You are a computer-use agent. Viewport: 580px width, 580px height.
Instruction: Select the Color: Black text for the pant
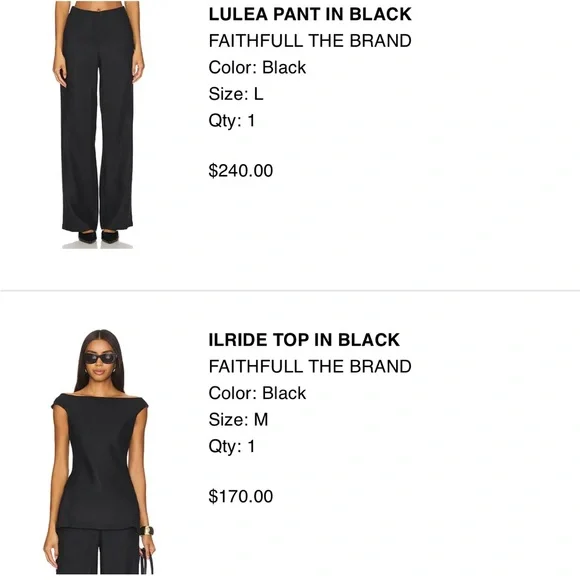pyautogui.click(x=257, y=68)
